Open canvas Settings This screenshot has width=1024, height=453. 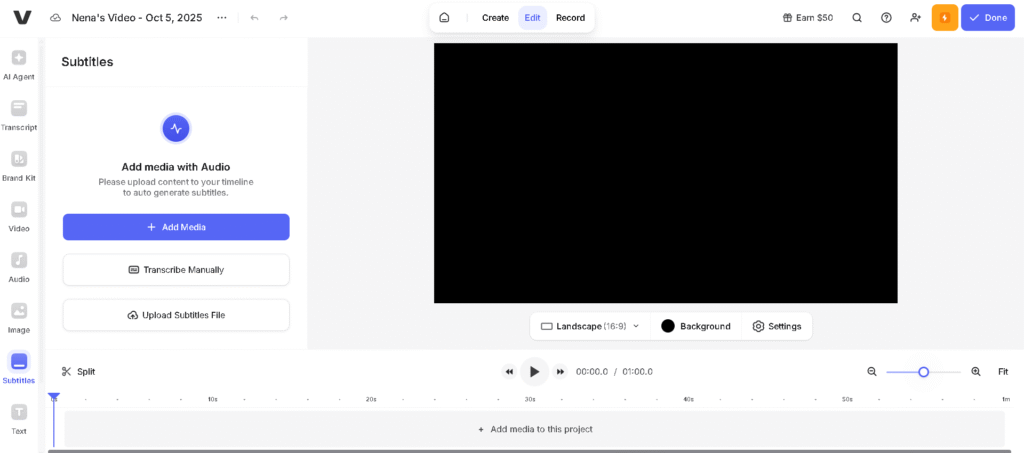pyautogui.click(x=777, y=326)
